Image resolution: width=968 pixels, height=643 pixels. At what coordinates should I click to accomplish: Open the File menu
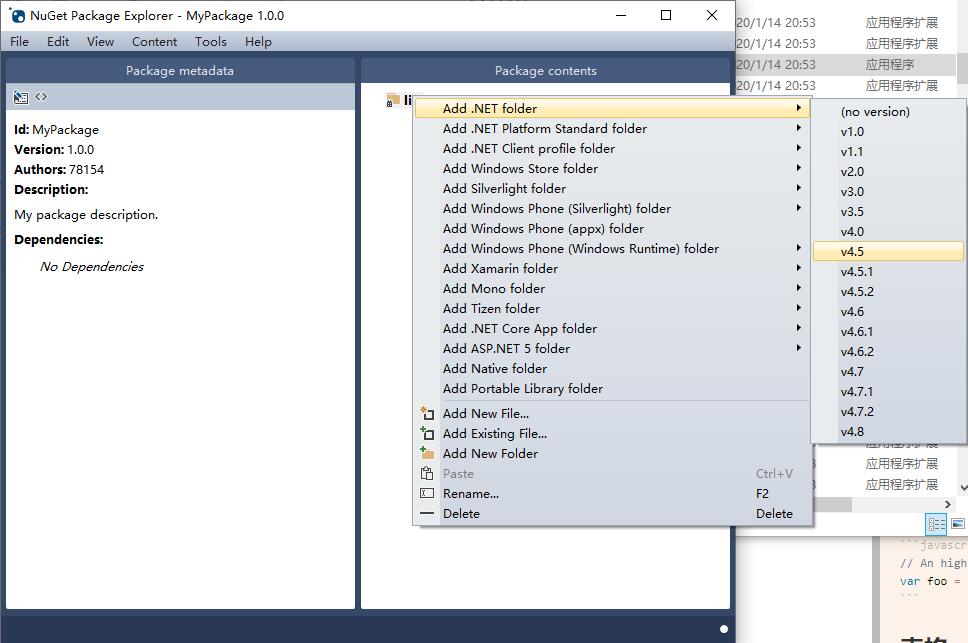(19, 41)
